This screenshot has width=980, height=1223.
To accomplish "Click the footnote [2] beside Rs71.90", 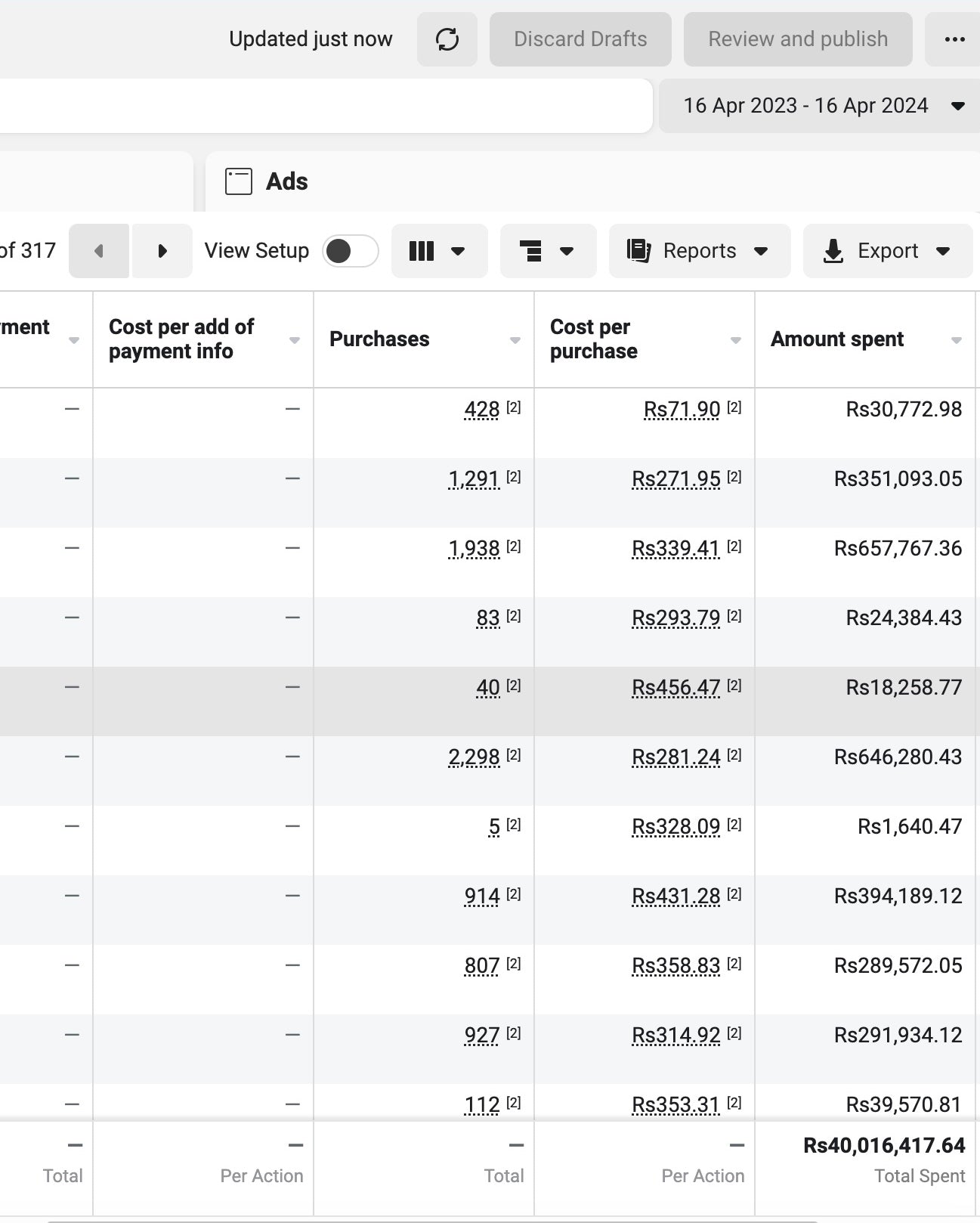I will [734, 407].
